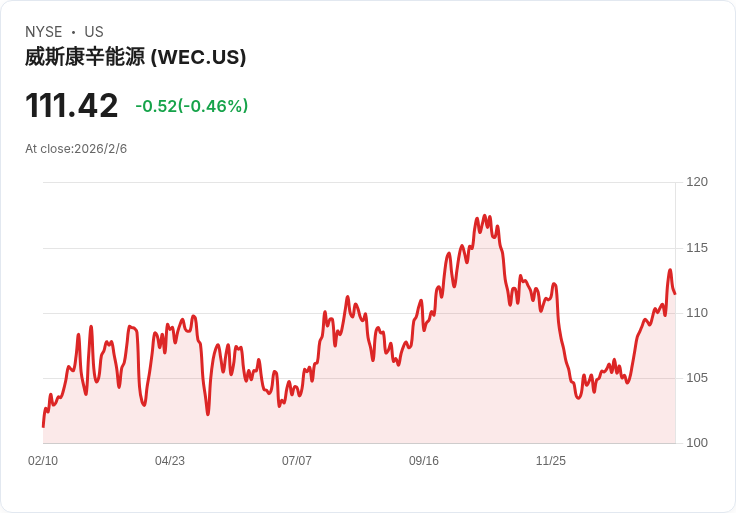This screenshot has width=736, height=513.
Task: Select the 02/10 date on the x-axis
Action: point(43,461)
